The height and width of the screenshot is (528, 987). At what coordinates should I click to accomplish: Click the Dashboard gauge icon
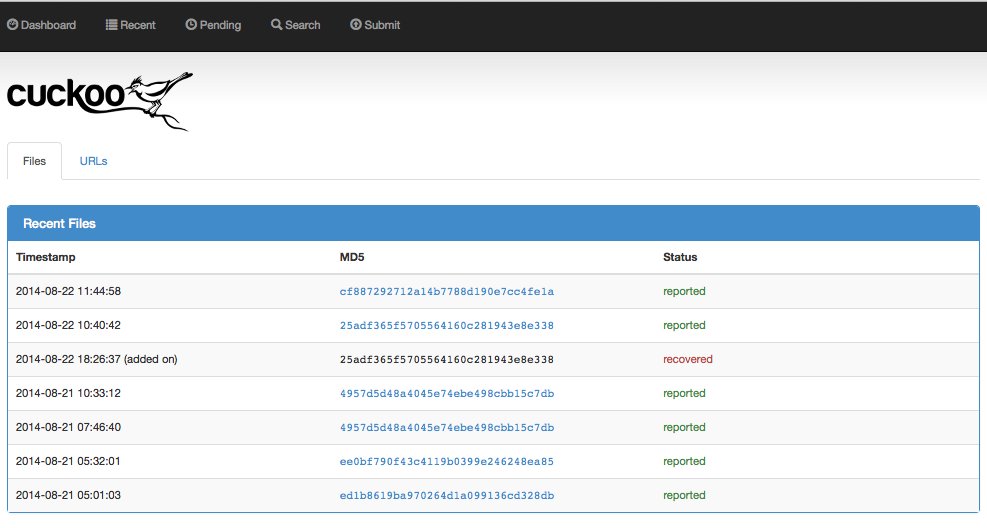click(13, 25)
